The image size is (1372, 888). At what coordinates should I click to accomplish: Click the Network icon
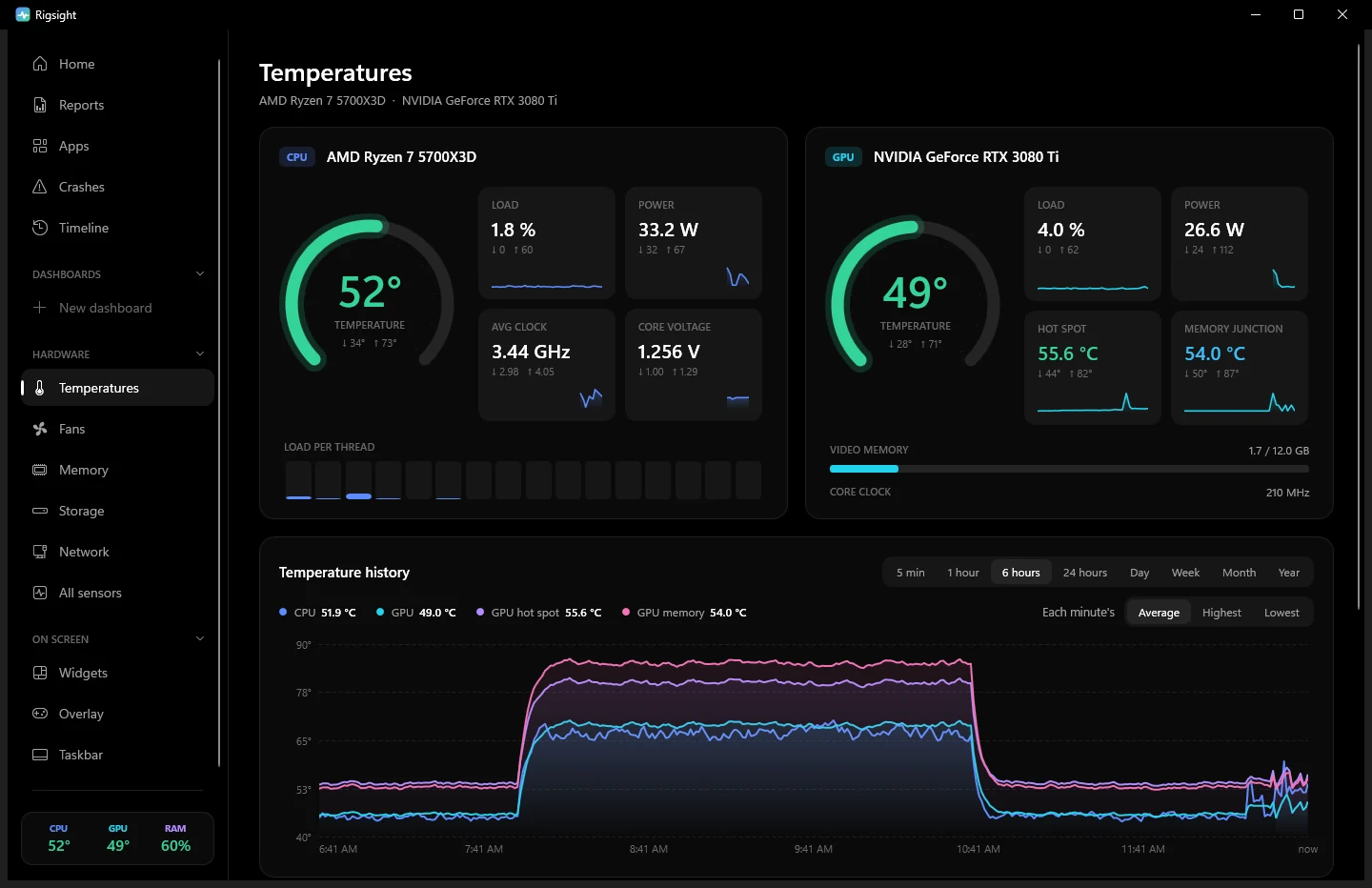(40, 552)
